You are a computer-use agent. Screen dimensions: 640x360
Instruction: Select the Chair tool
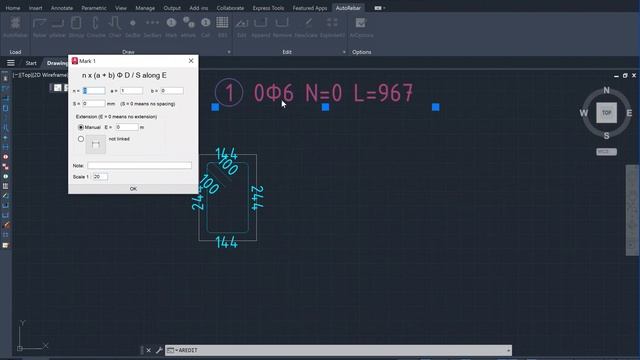(115, 27)
